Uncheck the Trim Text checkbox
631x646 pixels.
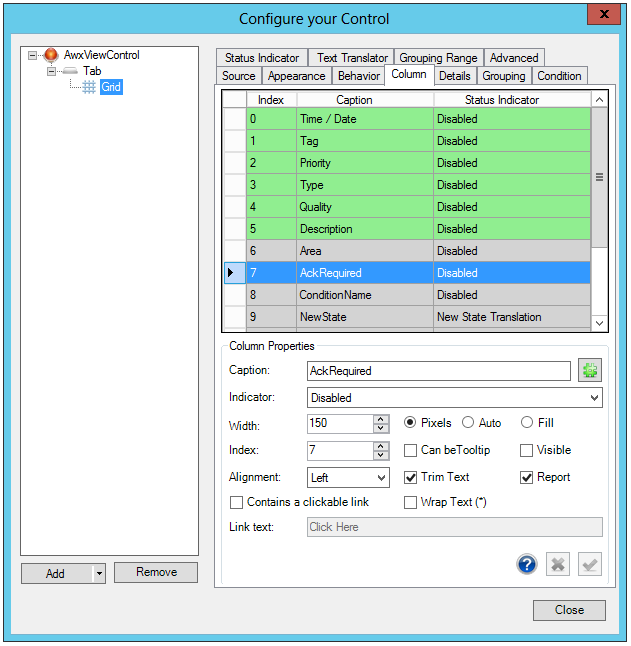[411, 478]
